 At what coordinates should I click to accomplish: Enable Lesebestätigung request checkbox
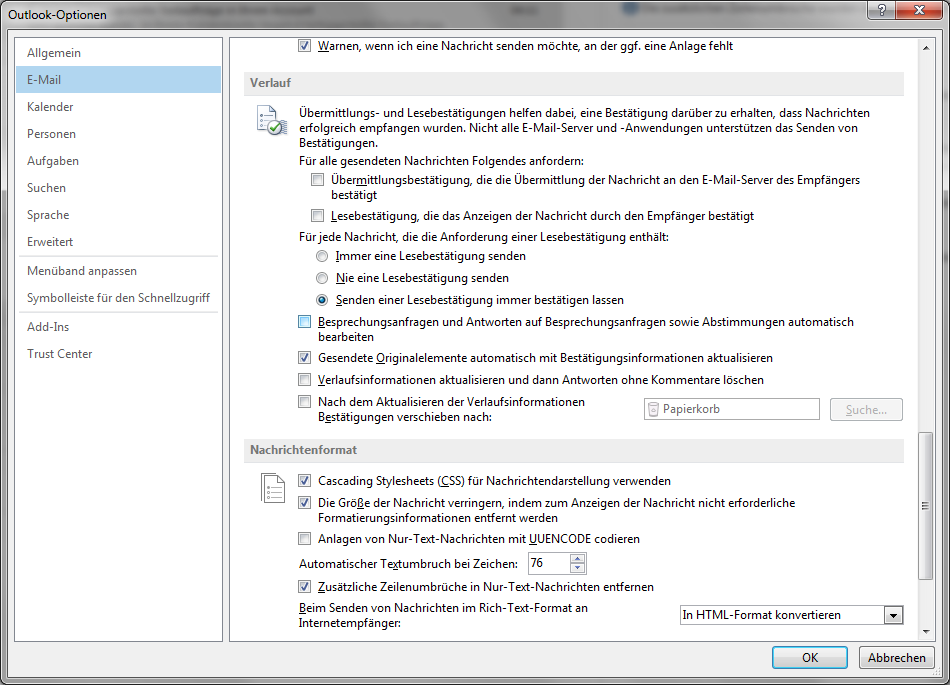tap(317, 216)
